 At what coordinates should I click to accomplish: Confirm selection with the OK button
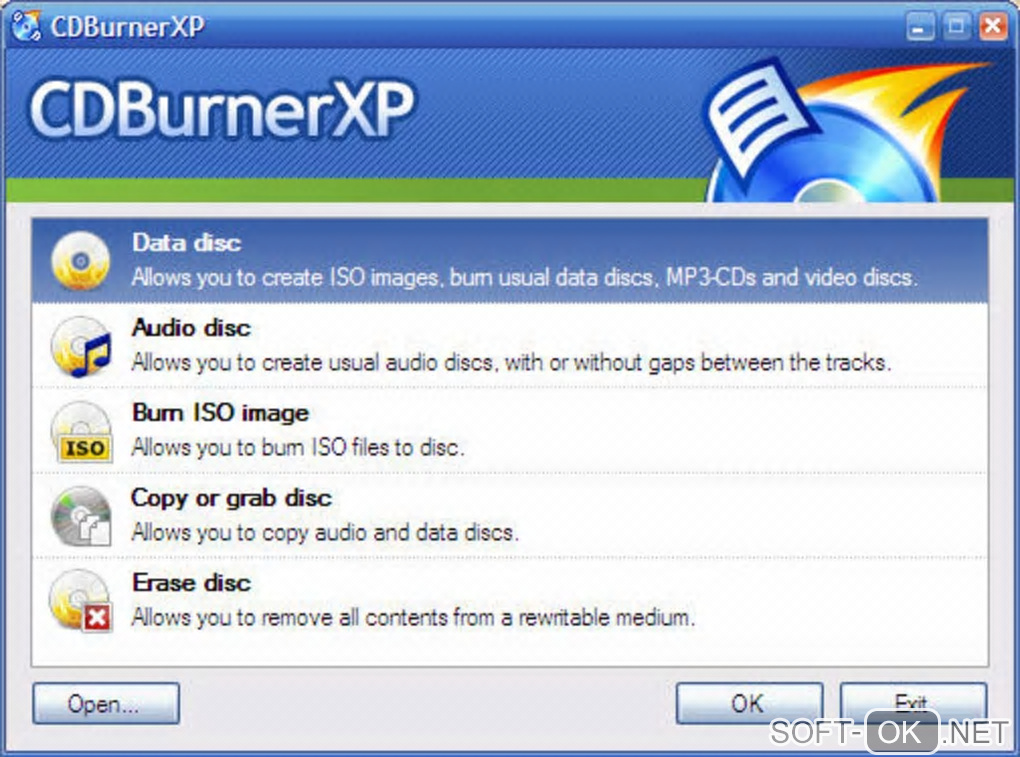(749, 703)
